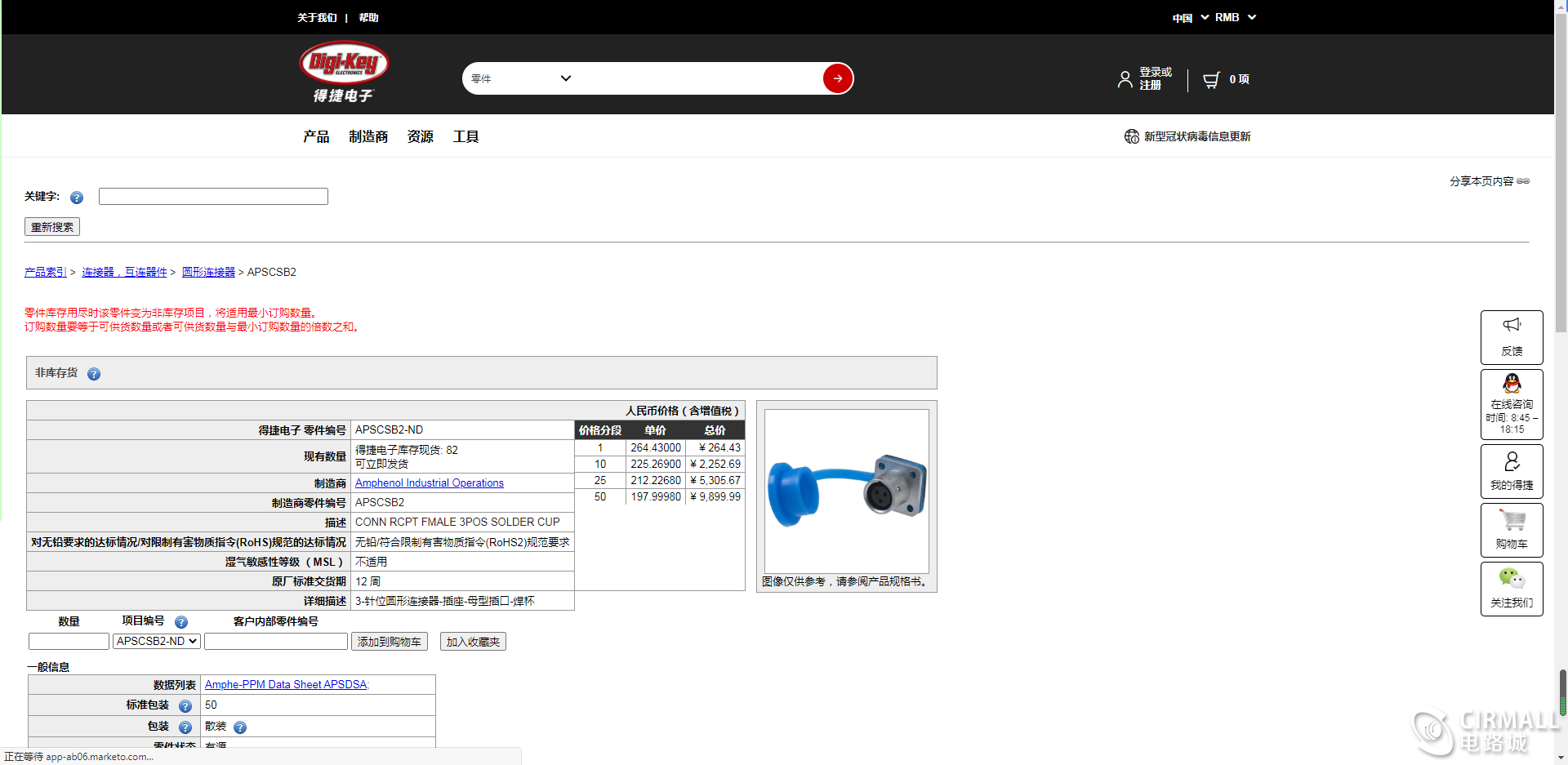Viewport: 1568px width, 765px height.
Task: Open the 连接器，互连器件 breadcrumb link
Action: [x=124, y=272]
